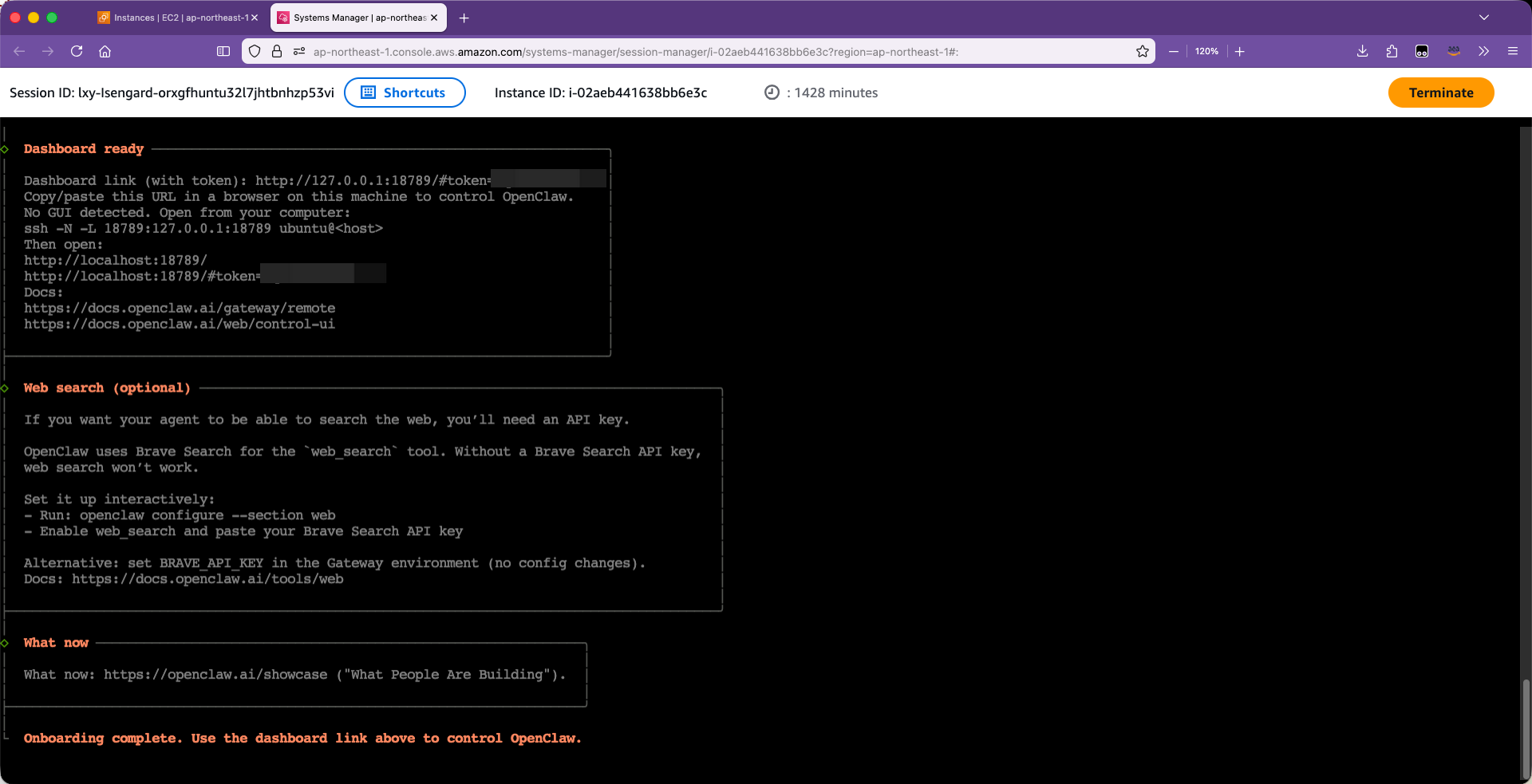This screenshot has height=784, width=1532.
Task: Bookmark this page with the star icon
Action: pos(1143,51)
